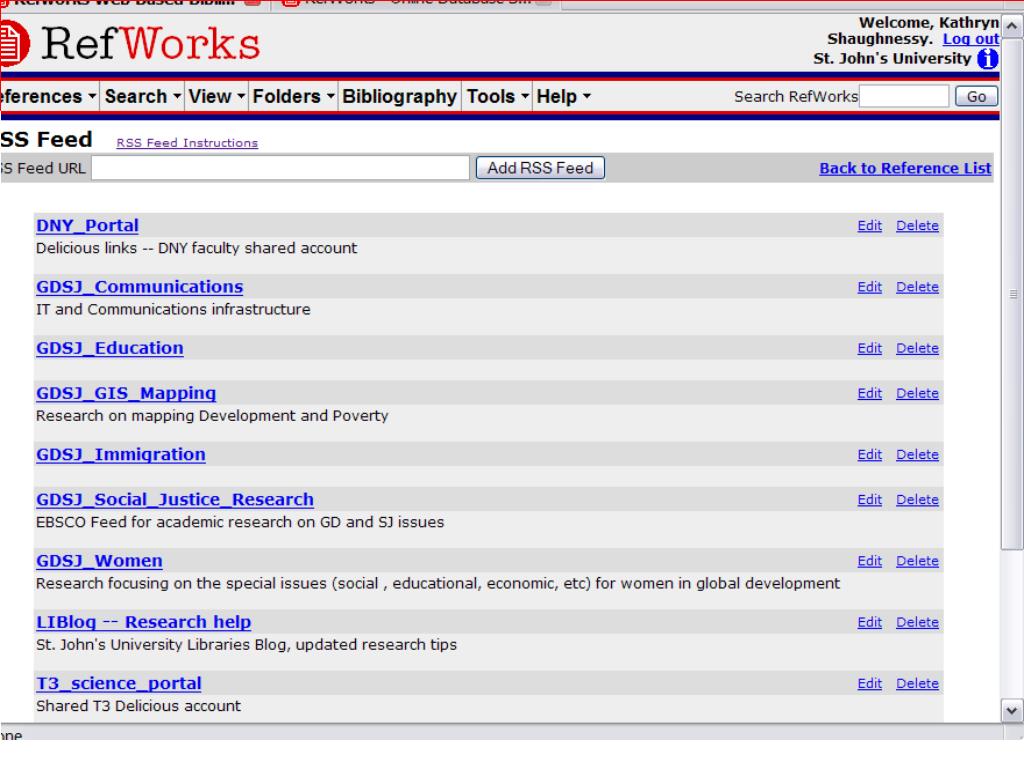Delete the GDSJ_Women feed
Screen dimensions: 1024x768
tap(917, 562)
